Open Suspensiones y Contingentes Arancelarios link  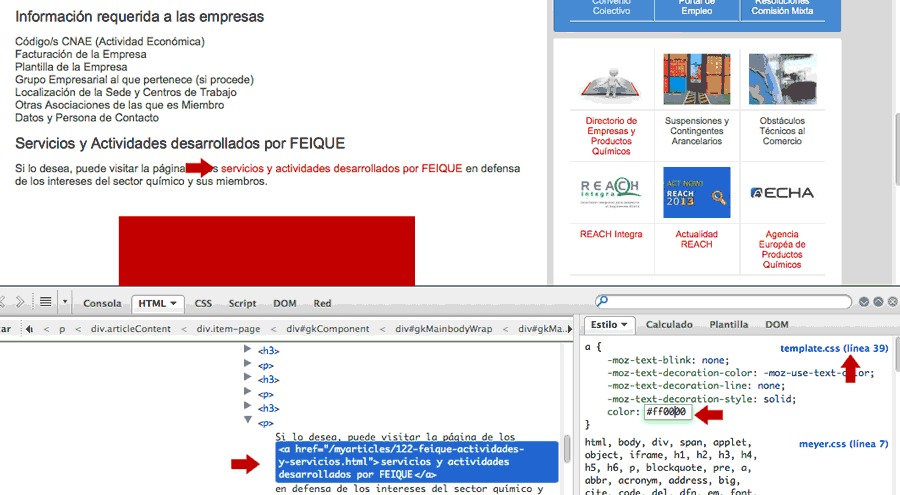tap(697, 131)
